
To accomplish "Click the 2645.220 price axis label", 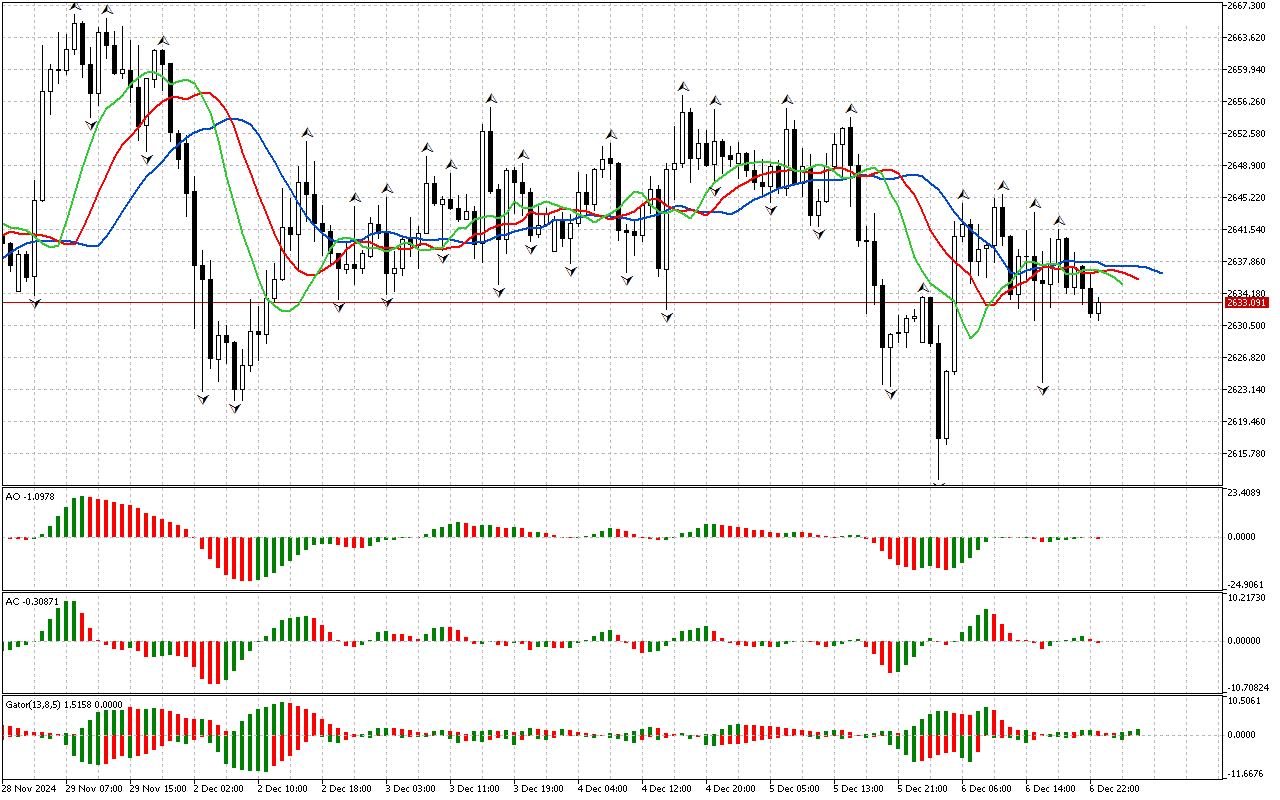I will coord(1247,198).
